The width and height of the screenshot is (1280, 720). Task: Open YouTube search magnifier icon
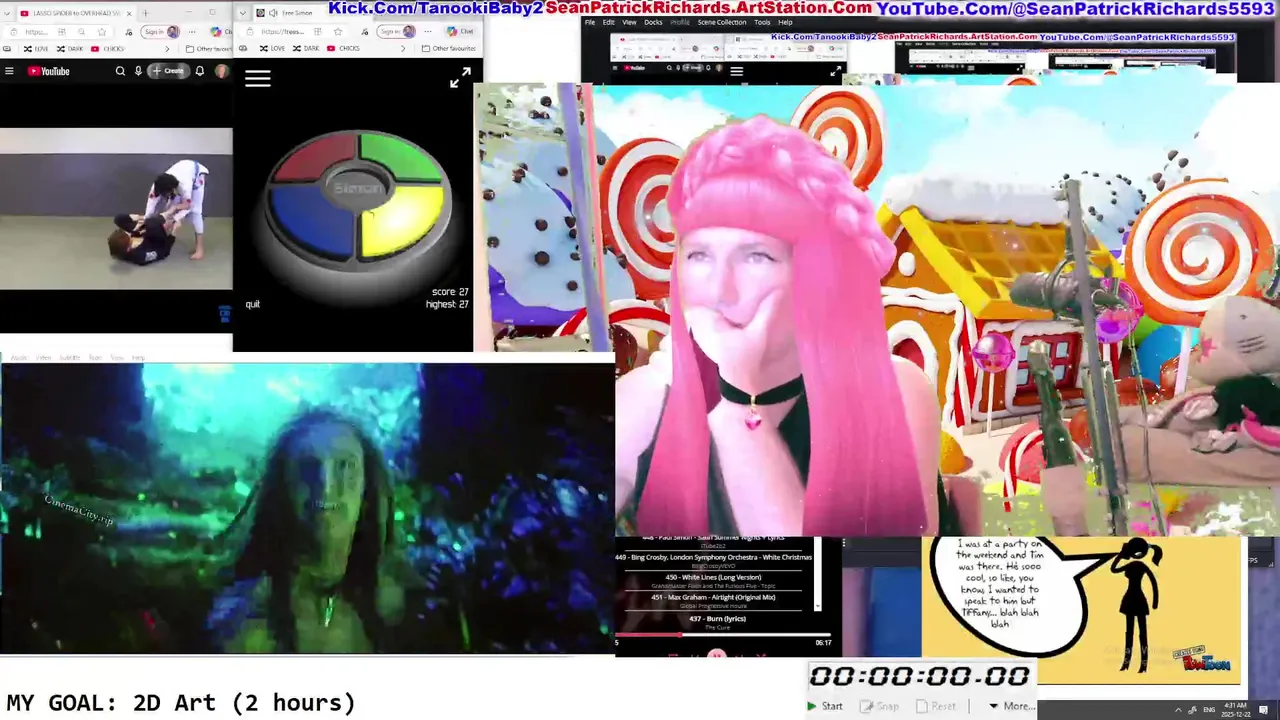pyautogui.click(x=121, y=71)
